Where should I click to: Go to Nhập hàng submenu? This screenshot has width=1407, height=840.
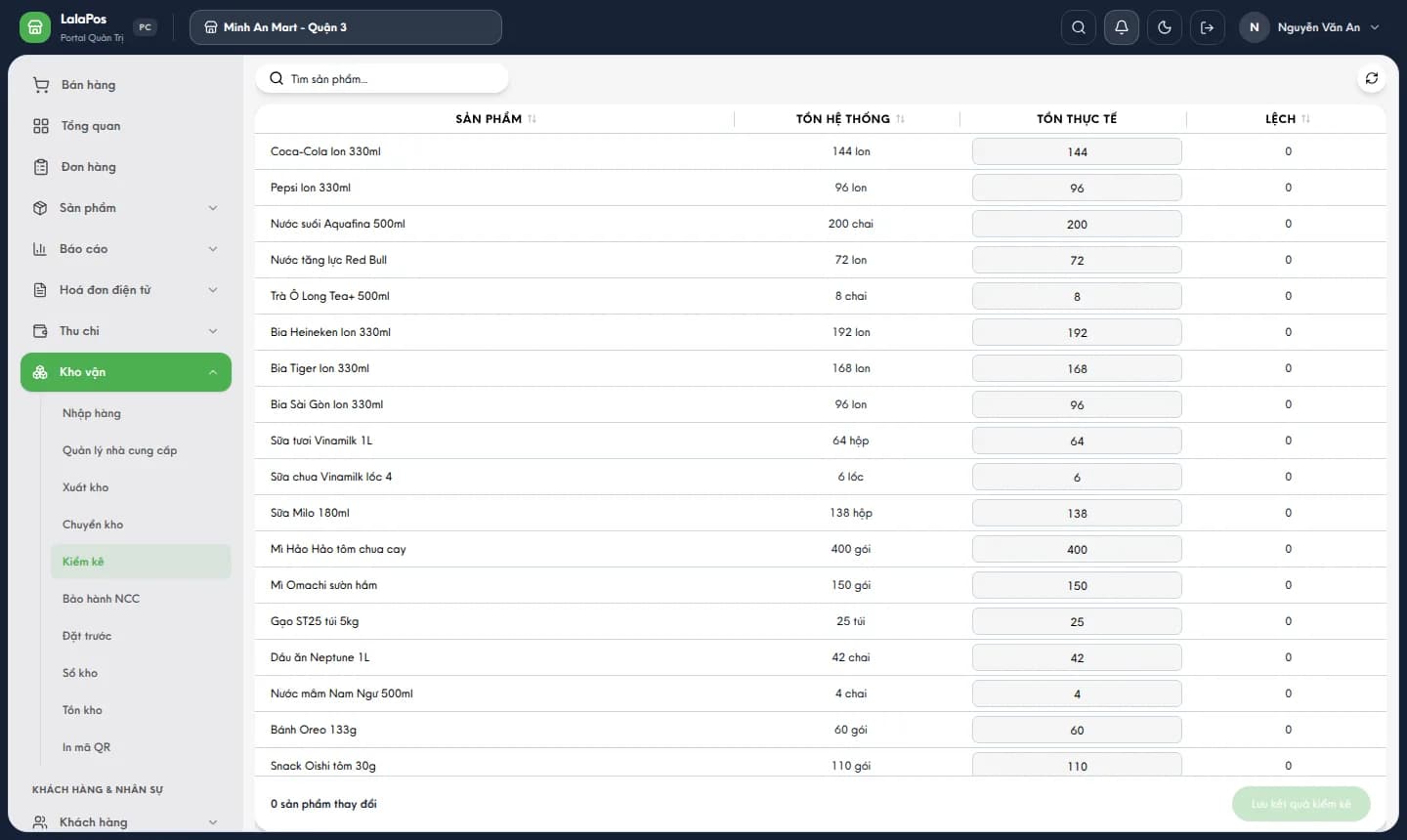pyautogui.click(x=141, y=413)
